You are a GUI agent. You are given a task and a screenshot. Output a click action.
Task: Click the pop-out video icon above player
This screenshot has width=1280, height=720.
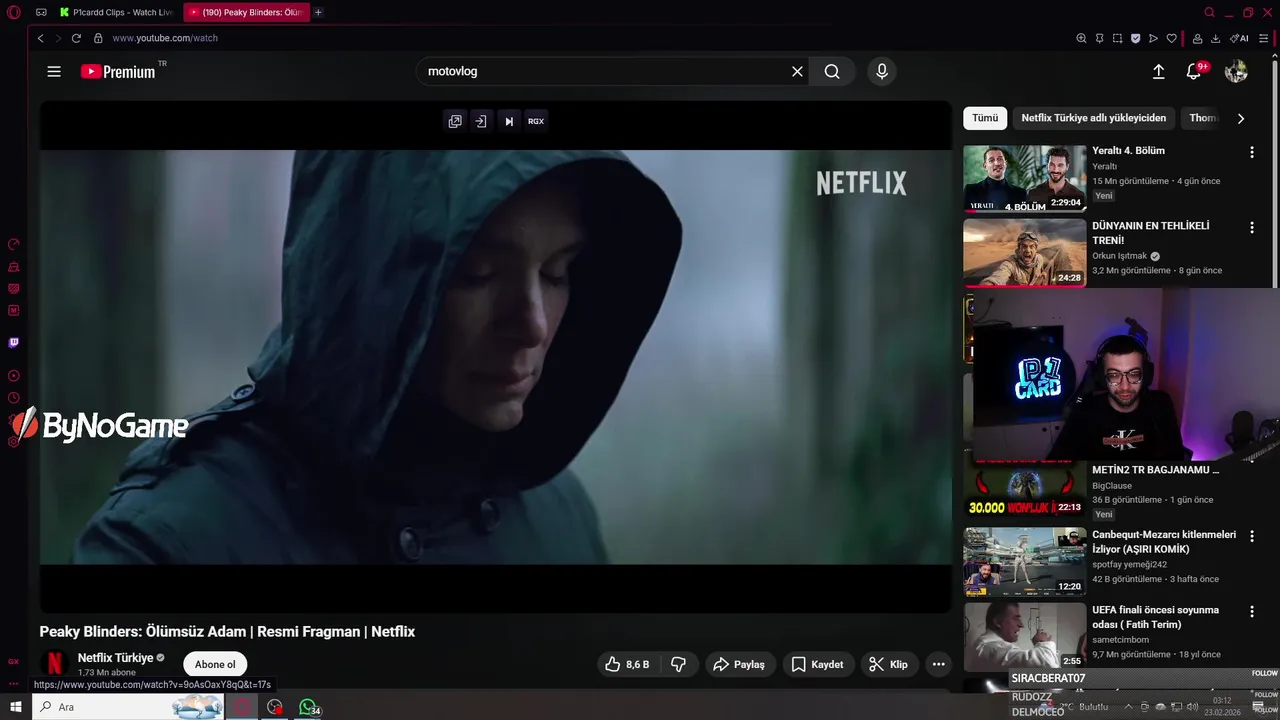click(455, 121)
